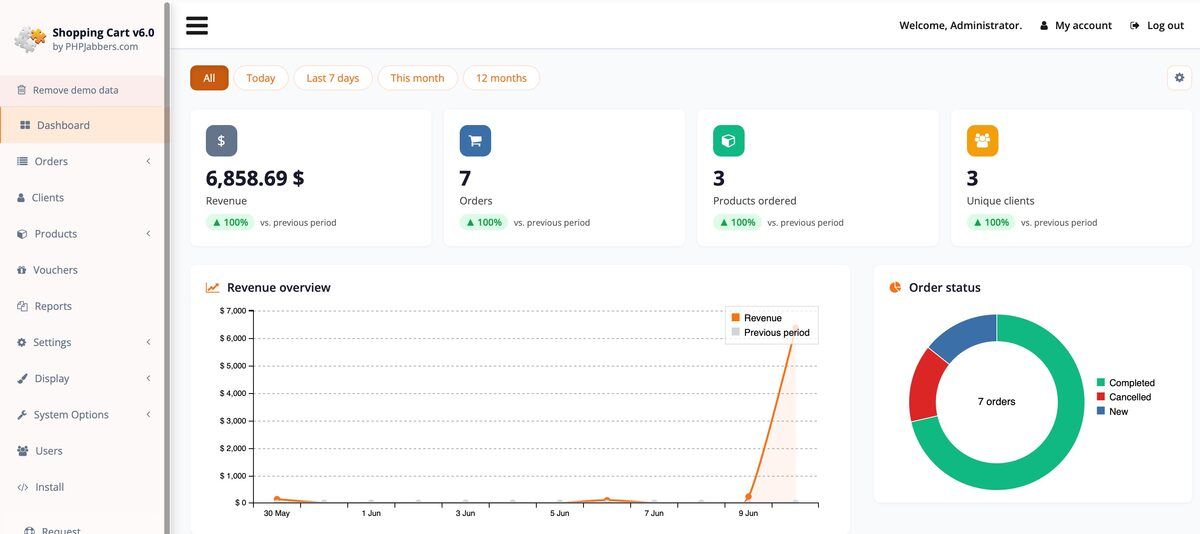Switch to 12 months filter
Screen dimensions: 1200x534
tap(501, 78)
